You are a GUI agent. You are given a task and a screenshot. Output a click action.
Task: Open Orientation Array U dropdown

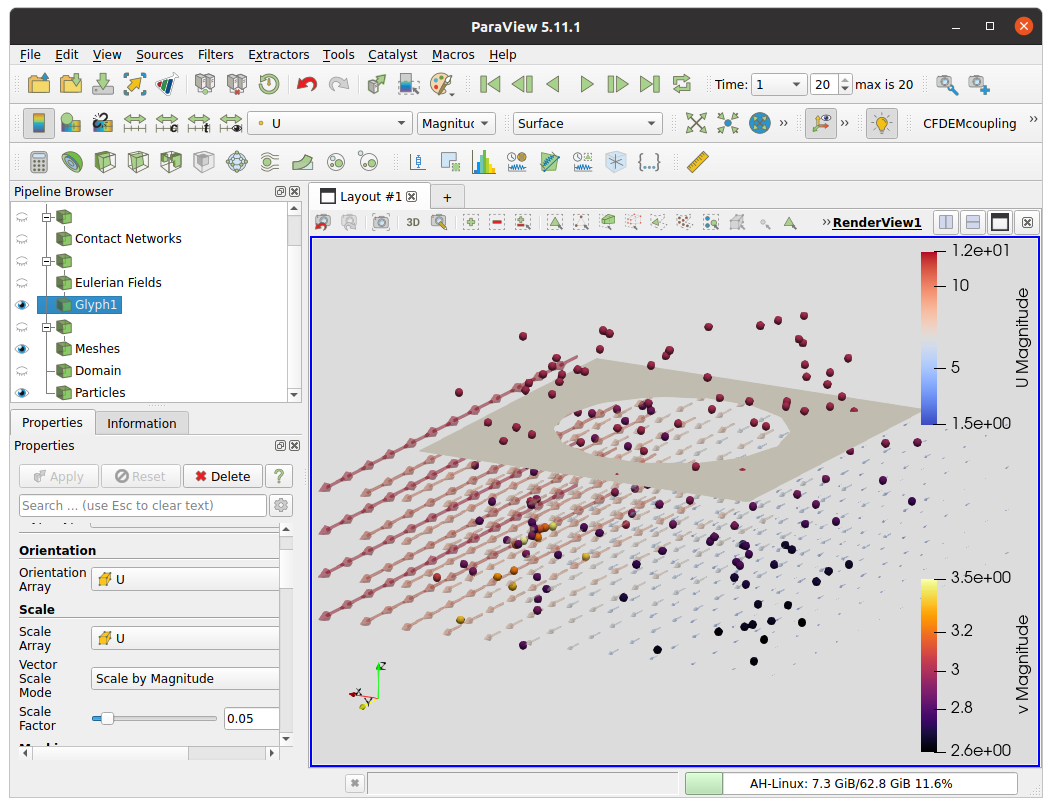click(185, 579)
